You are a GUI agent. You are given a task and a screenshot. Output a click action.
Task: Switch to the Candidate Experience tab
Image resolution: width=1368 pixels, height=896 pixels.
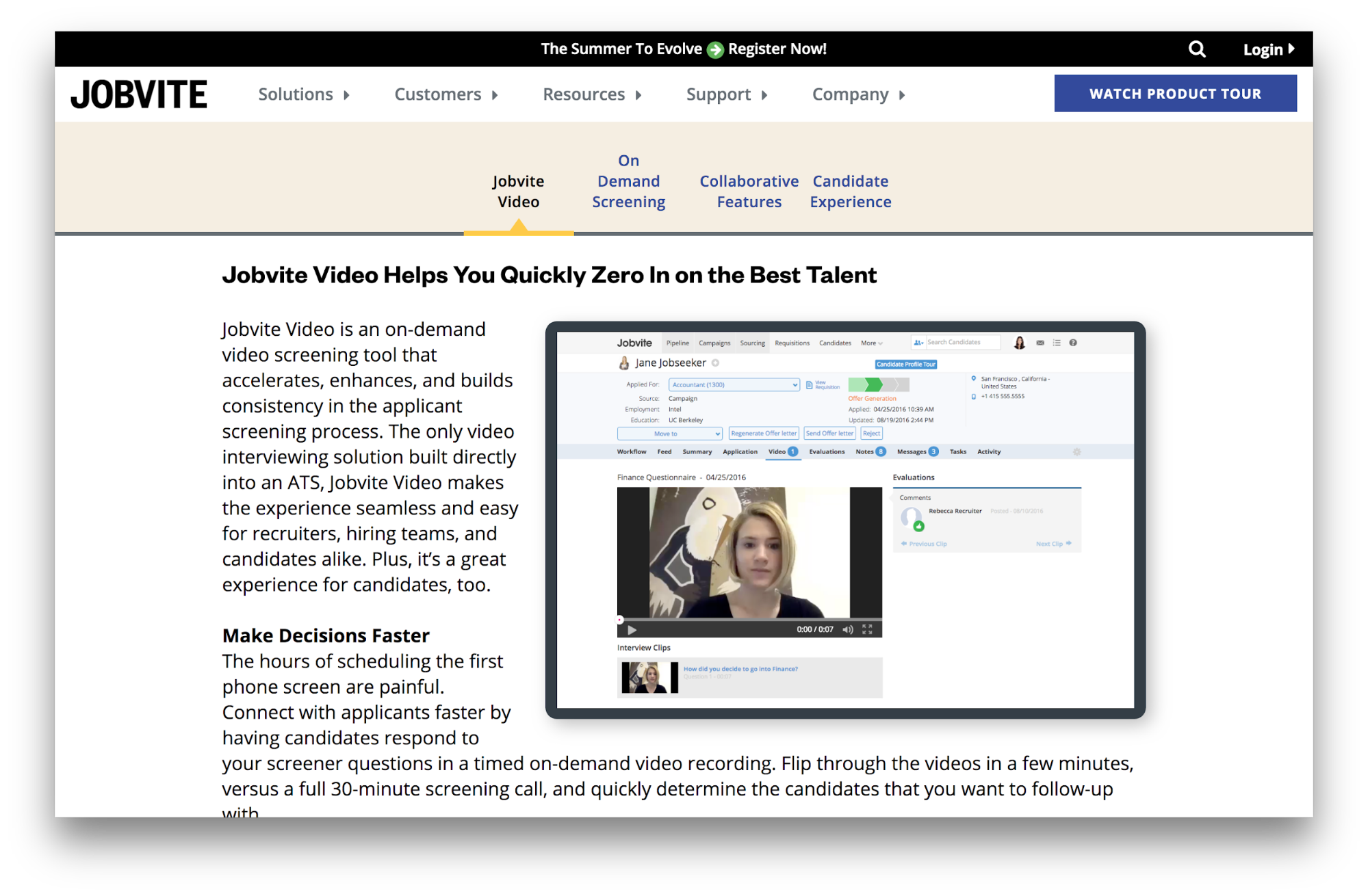(x=850, y=192)
